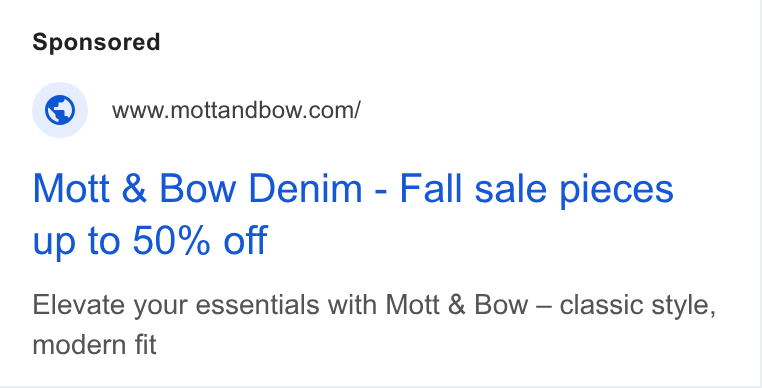The image size is (762, 388).
Task: Click the 'modern fit' description line
Action: point(94,345)
